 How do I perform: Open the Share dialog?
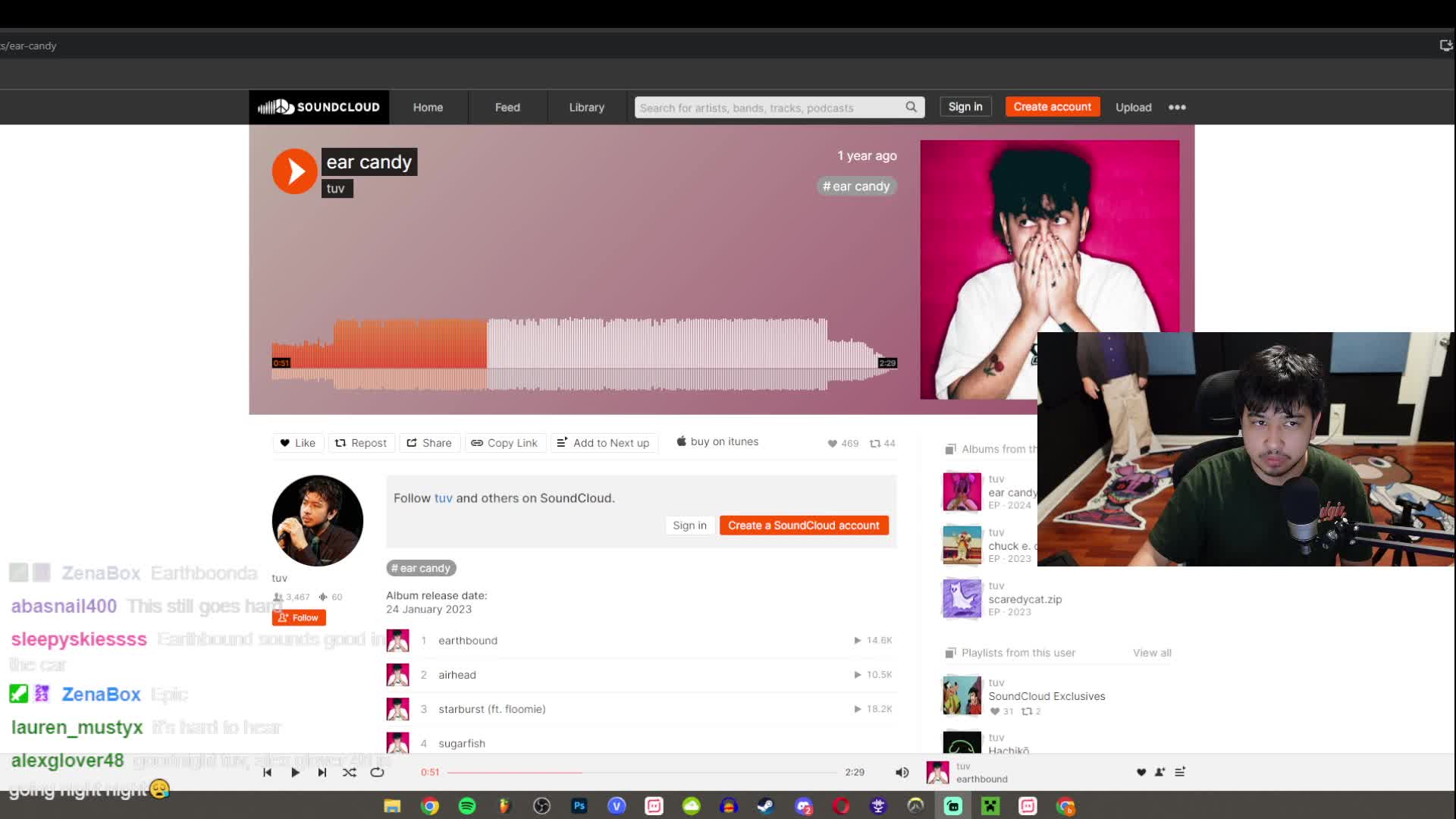[429, 443]
